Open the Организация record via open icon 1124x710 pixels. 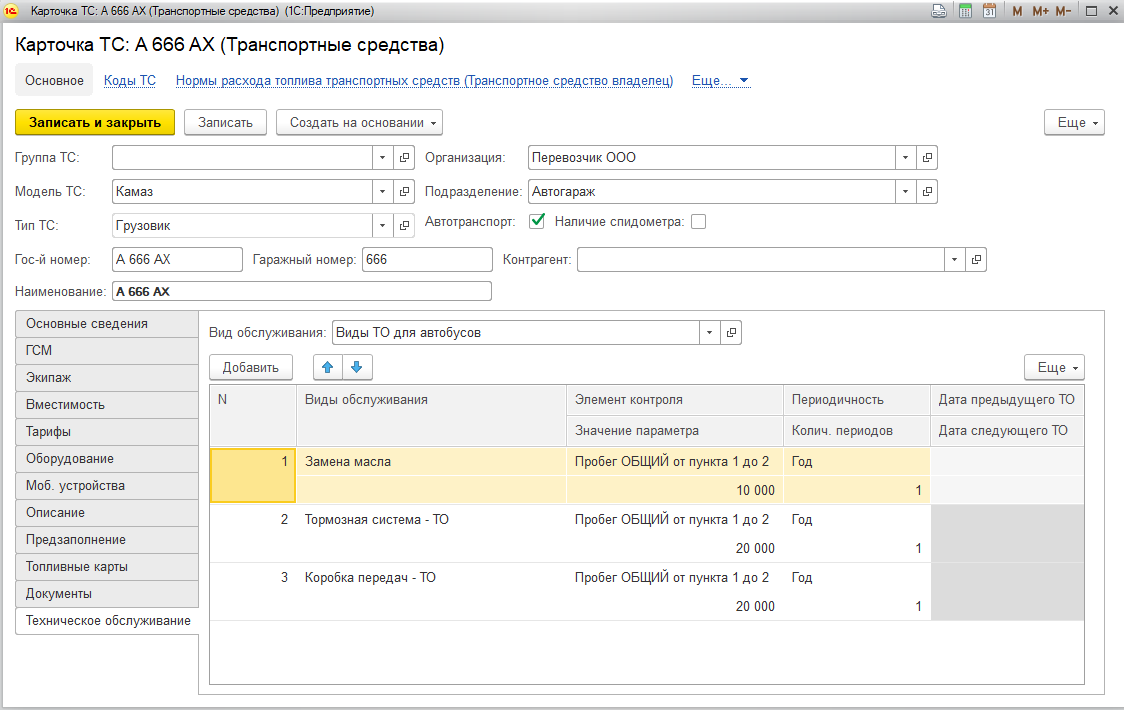pos(927,158)
